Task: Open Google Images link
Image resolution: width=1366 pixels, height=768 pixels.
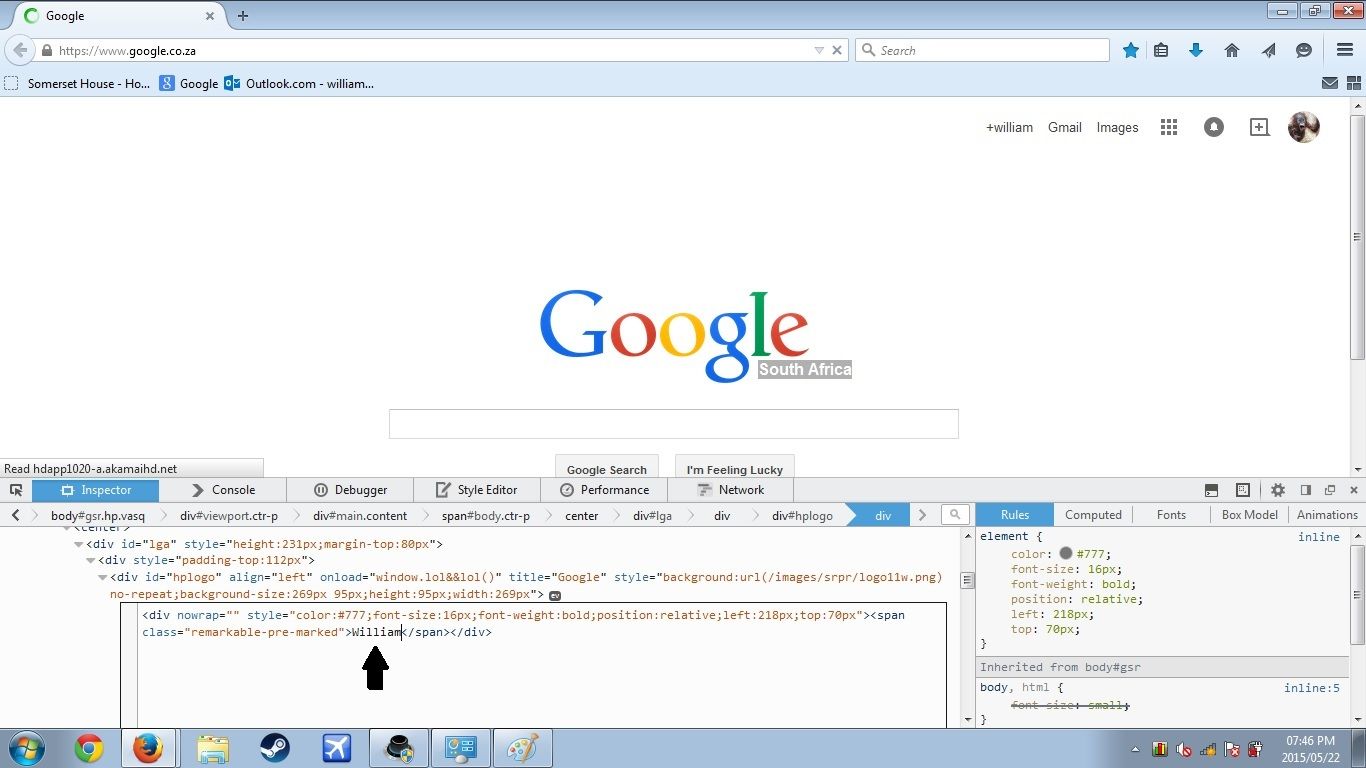Action: (x=1117, y=127)
